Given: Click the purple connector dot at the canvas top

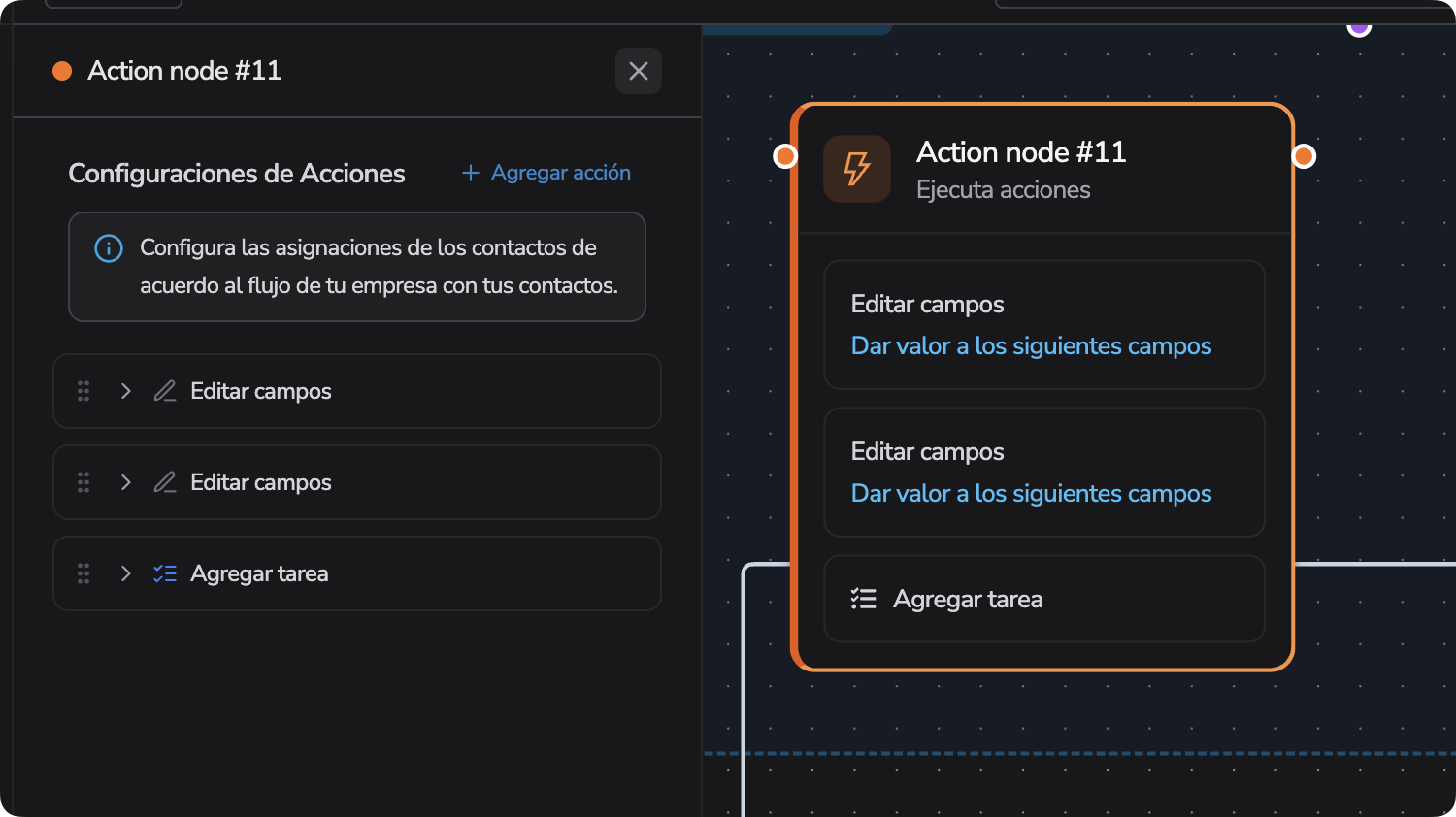Looking at the screenshot, I should click(x=1359, y=27).
